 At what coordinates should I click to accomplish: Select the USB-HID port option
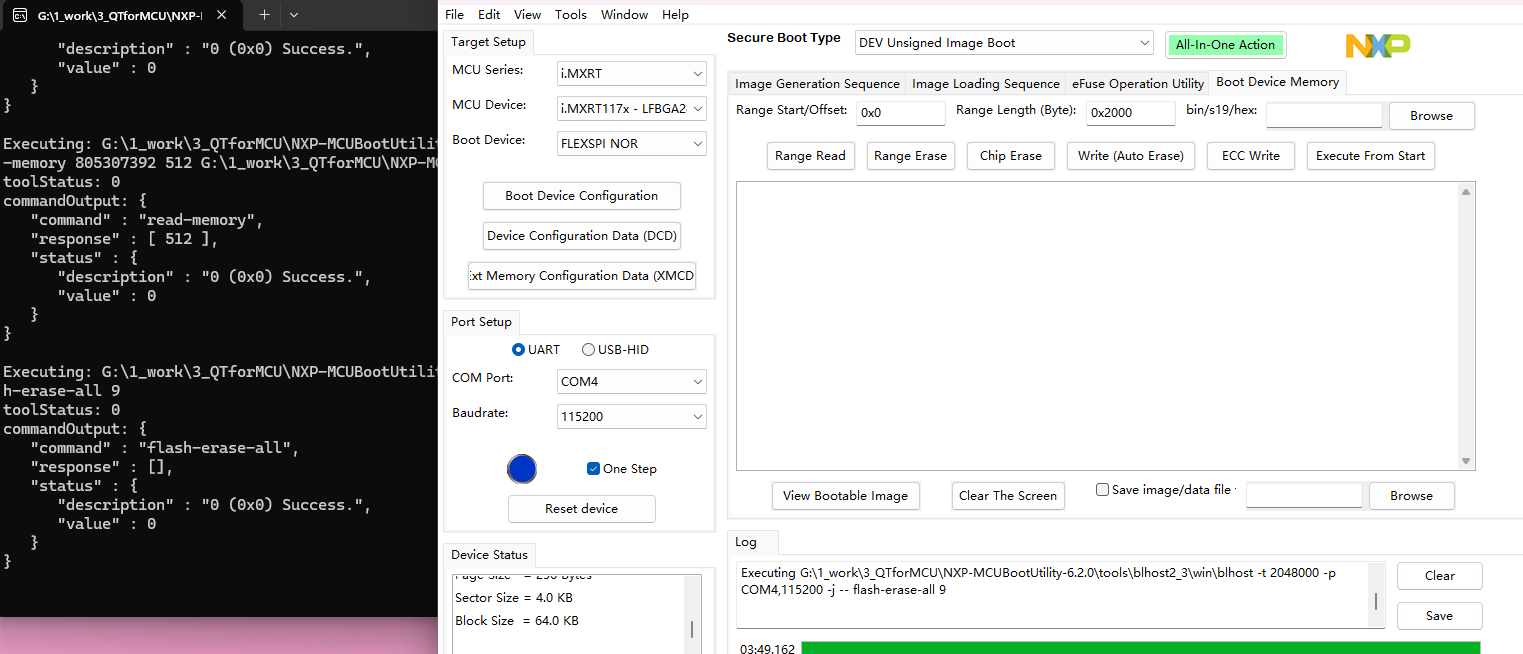click(x=588, y=349)
